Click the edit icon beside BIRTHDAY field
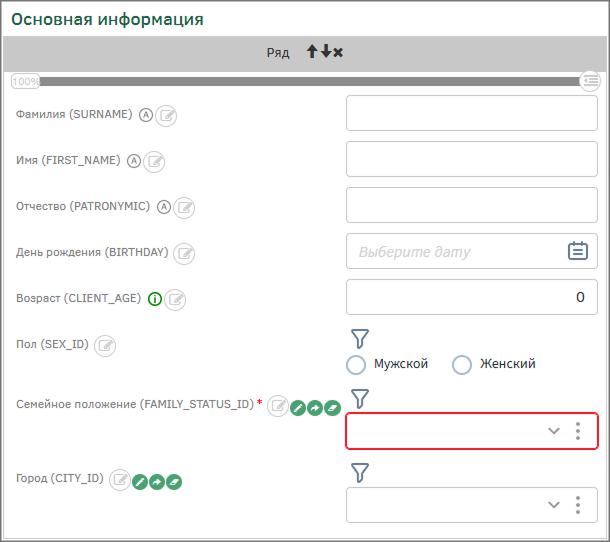 pos(184,254)
